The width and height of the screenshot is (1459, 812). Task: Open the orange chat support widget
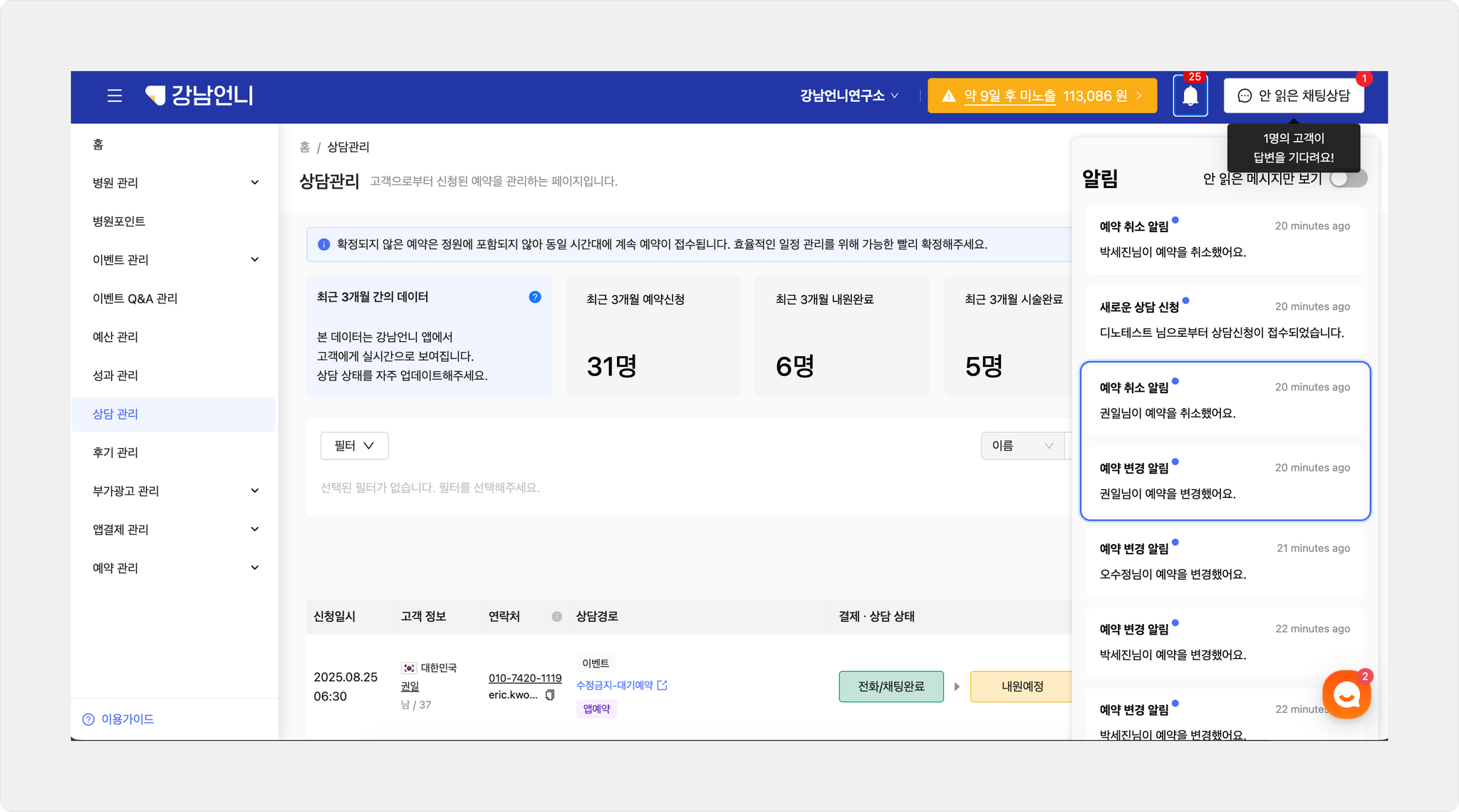1346,694
